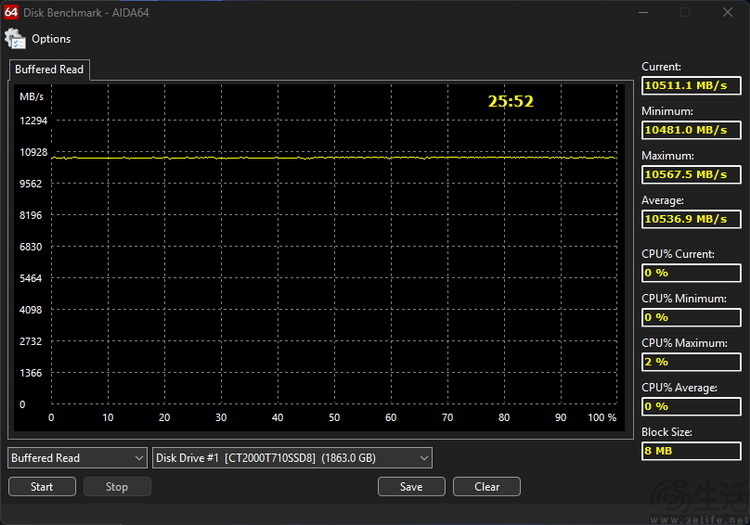Save the benchmark results
Screen dimensions: 750x525
pos(411,487)
